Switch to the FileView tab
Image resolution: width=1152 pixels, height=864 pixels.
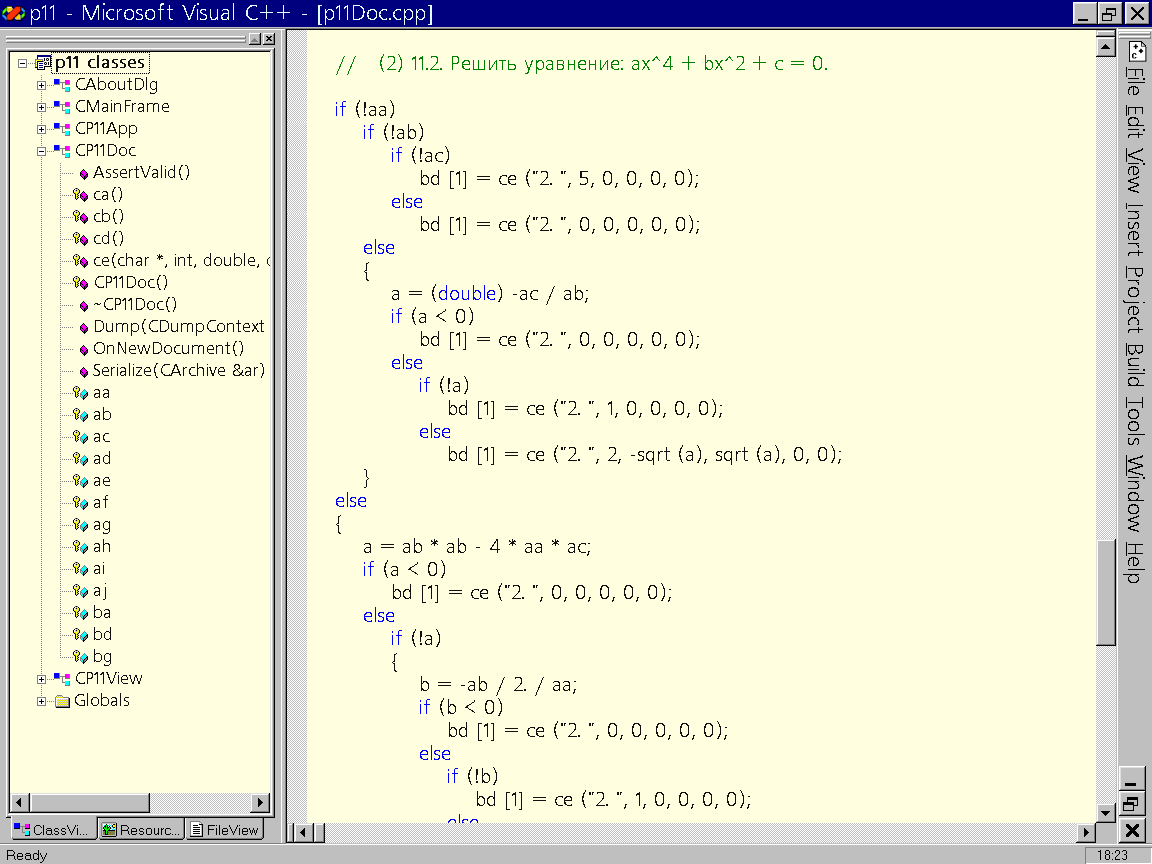click(x=225, y=830)
